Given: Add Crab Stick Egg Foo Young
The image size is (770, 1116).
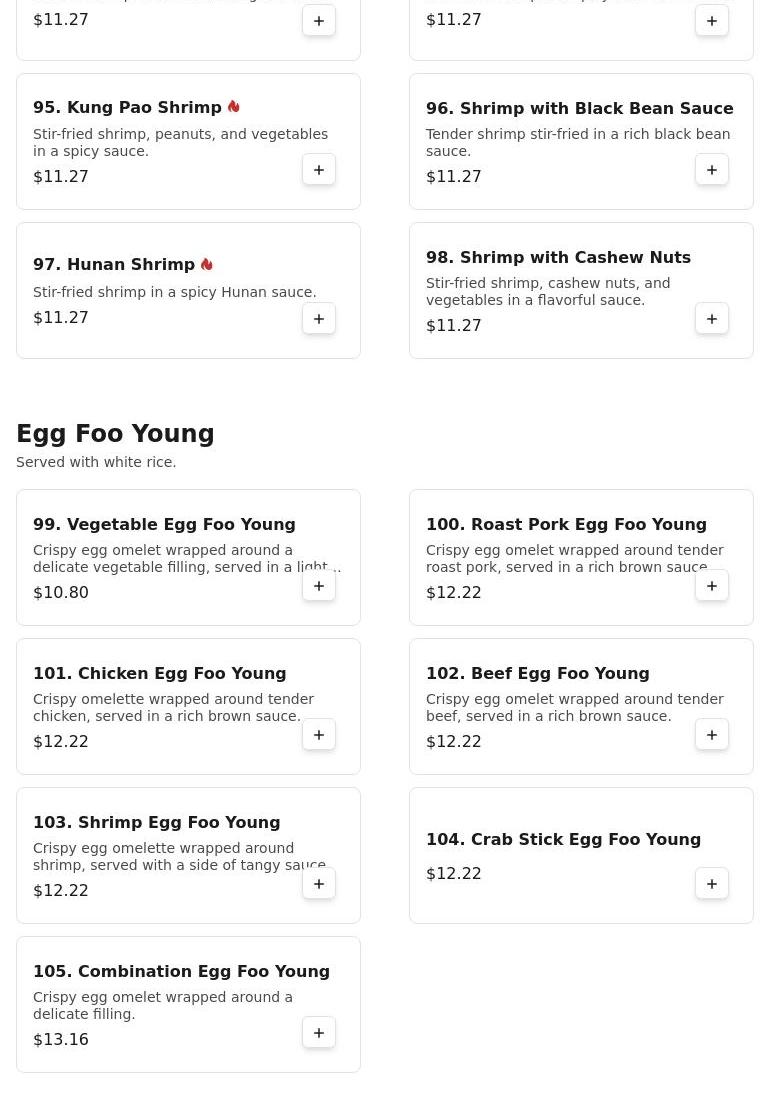Looking at the screenshot, I should 712,884.
